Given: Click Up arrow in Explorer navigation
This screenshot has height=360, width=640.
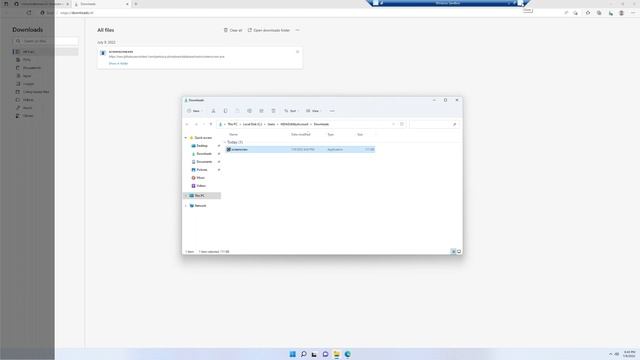Looking at the screenshot, I should point(211,124).
